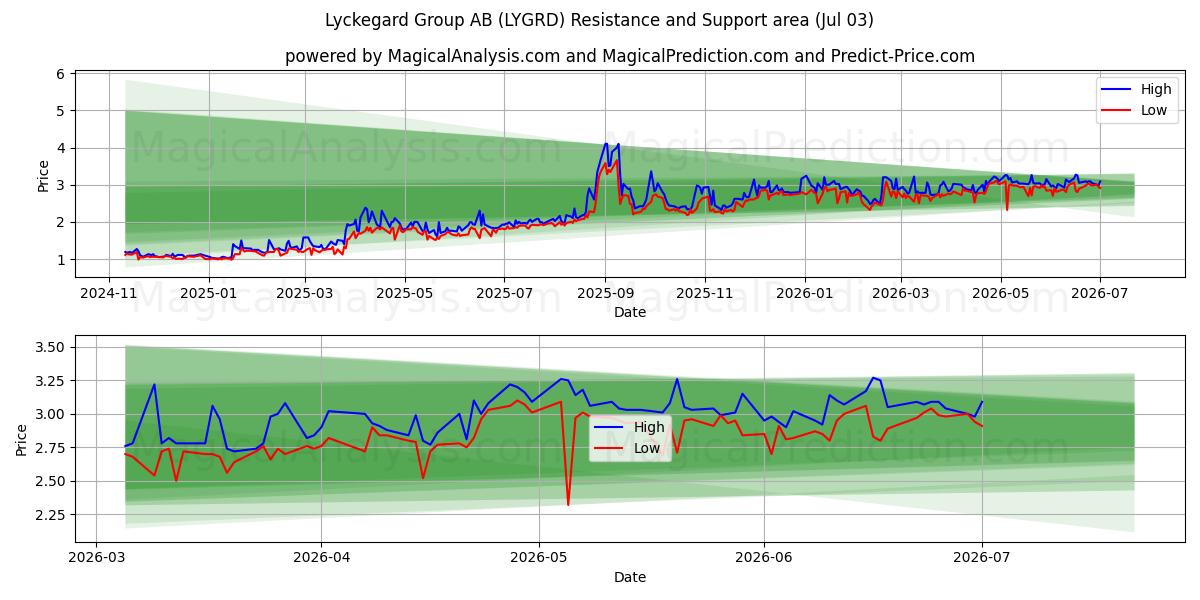Click the '2025-11' x-axis label on the top chart
The width and height of the screenshot is (1200, 600).
(705, 293)
